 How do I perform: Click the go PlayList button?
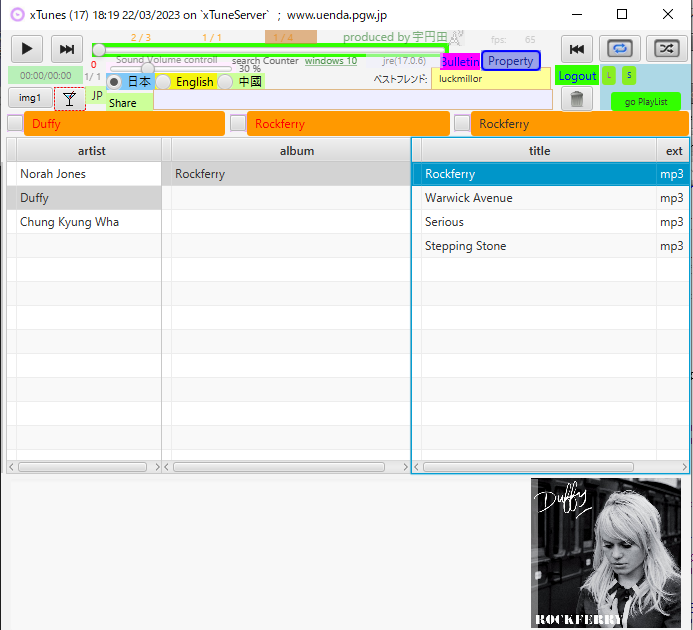click(x=645, y=102)
